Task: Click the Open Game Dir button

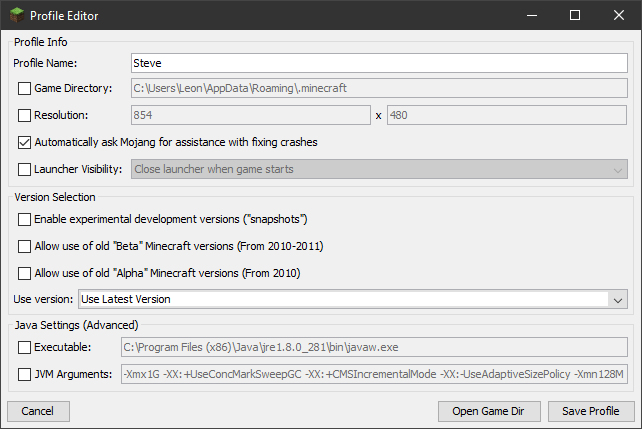Action: (x=490, y=411)
